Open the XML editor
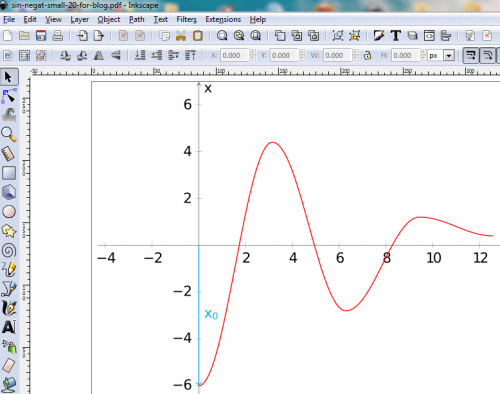This screenshot has height=394, width=500. tap(429, 36)
